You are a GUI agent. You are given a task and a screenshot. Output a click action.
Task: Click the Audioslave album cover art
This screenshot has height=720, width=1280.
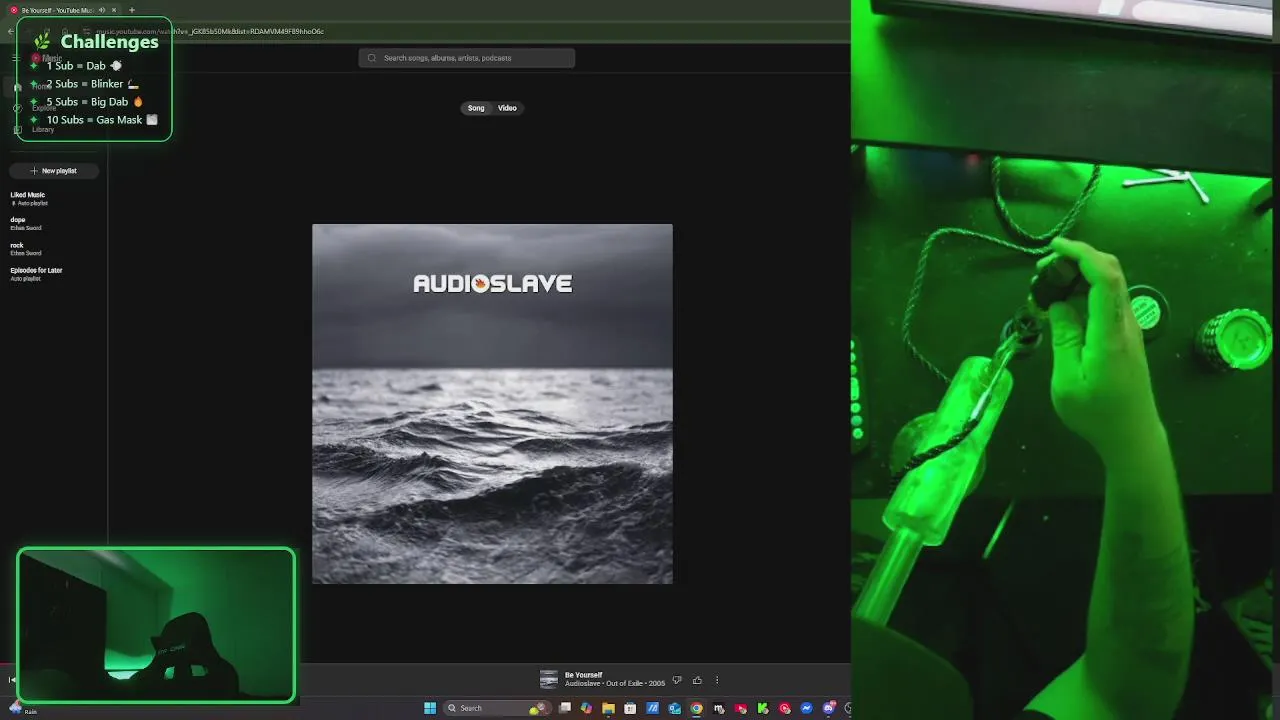pos(492,404)
